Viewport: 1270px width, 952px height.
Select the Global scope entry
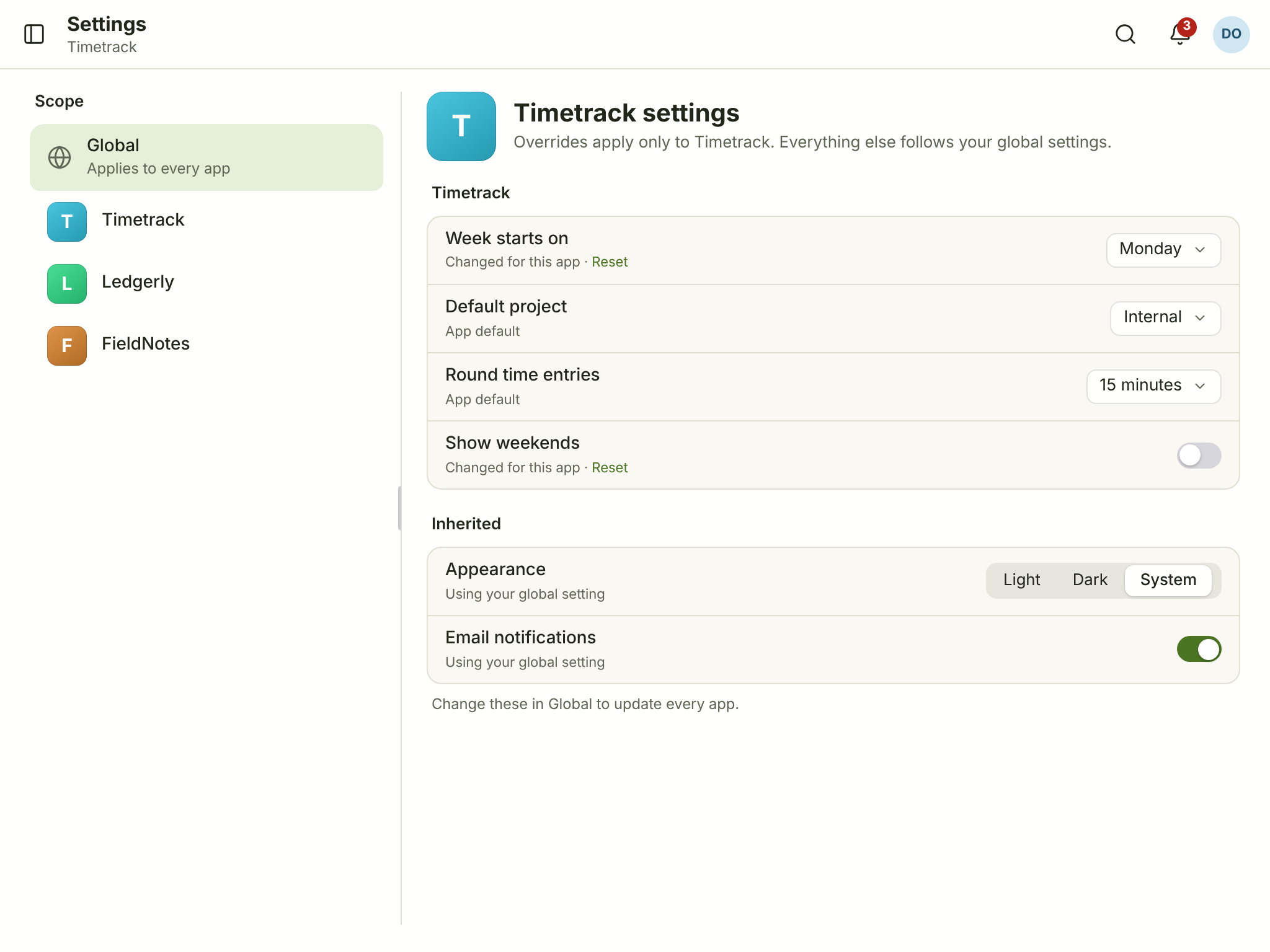[206, 157]
